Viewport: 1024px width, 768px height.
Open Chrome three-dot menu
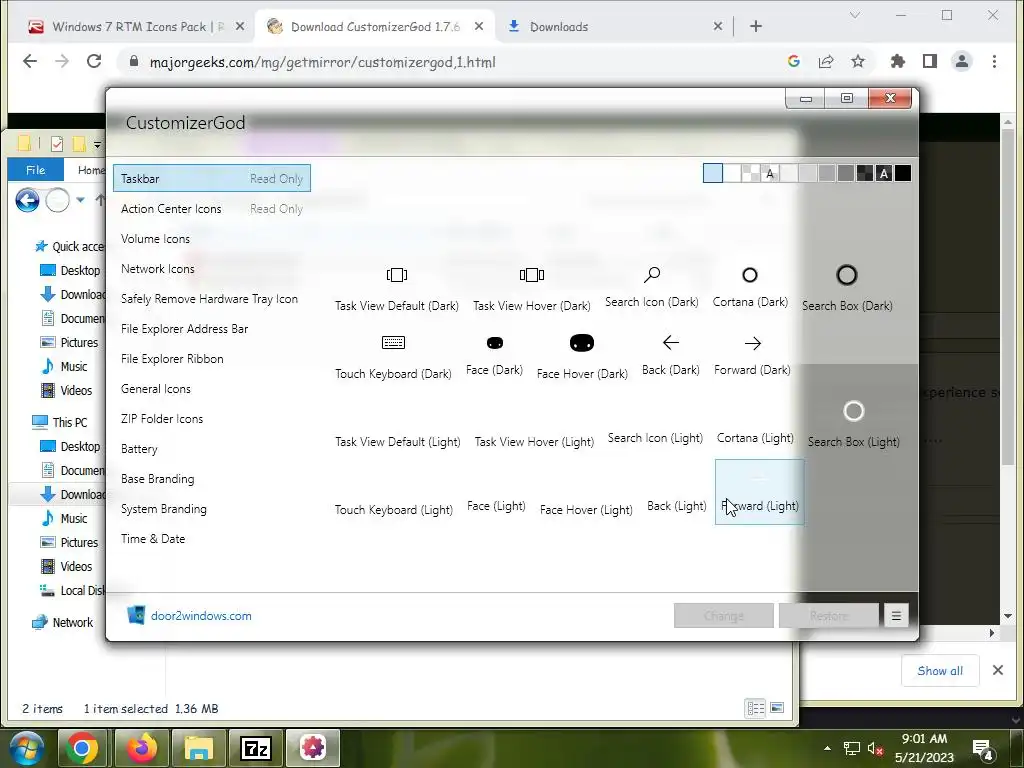[x=994, y=61]
